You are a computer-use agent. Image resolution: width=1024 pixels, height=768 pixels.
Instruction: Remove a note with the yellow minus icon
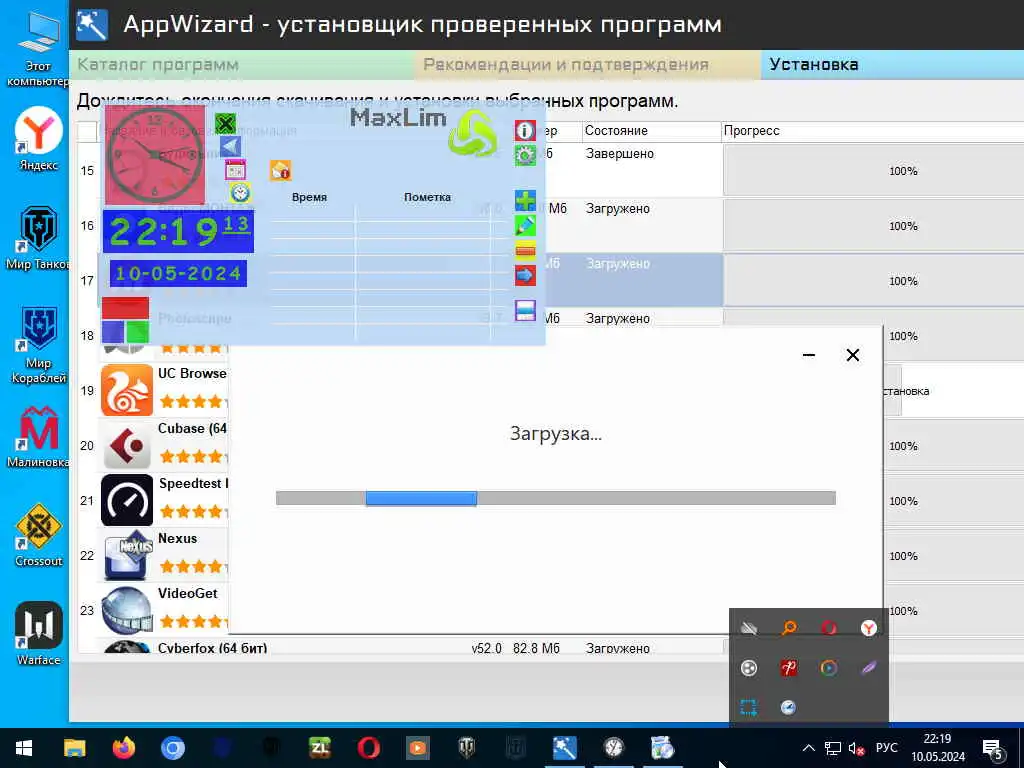525,250
